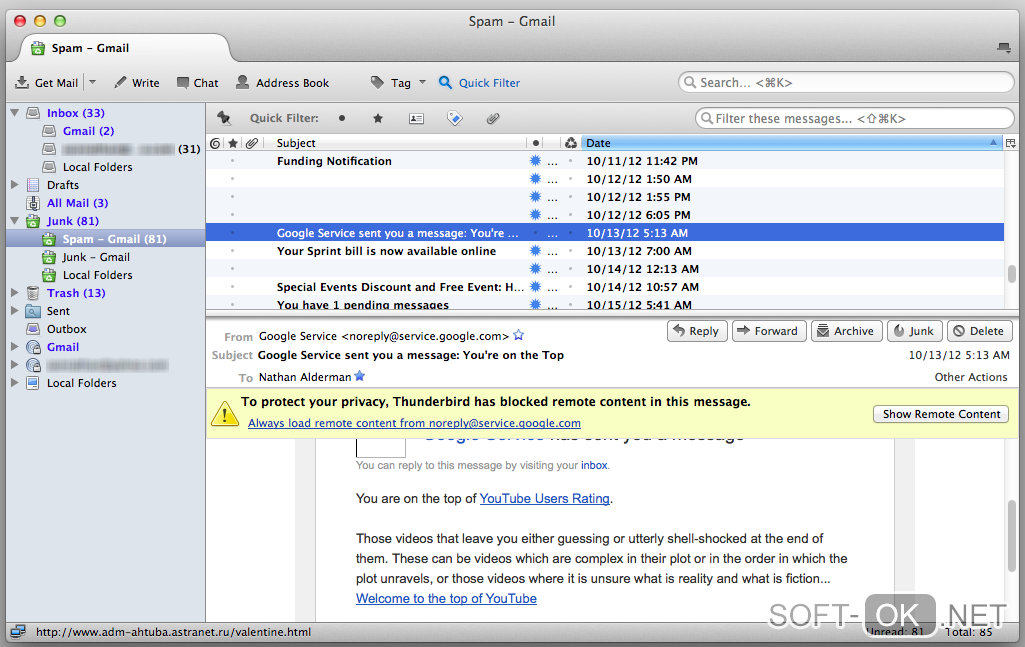Image resolution: width=1025 pixels, height=647 pixels.
Task: Click into the global Search field
Action: click(x=846, y=82)
